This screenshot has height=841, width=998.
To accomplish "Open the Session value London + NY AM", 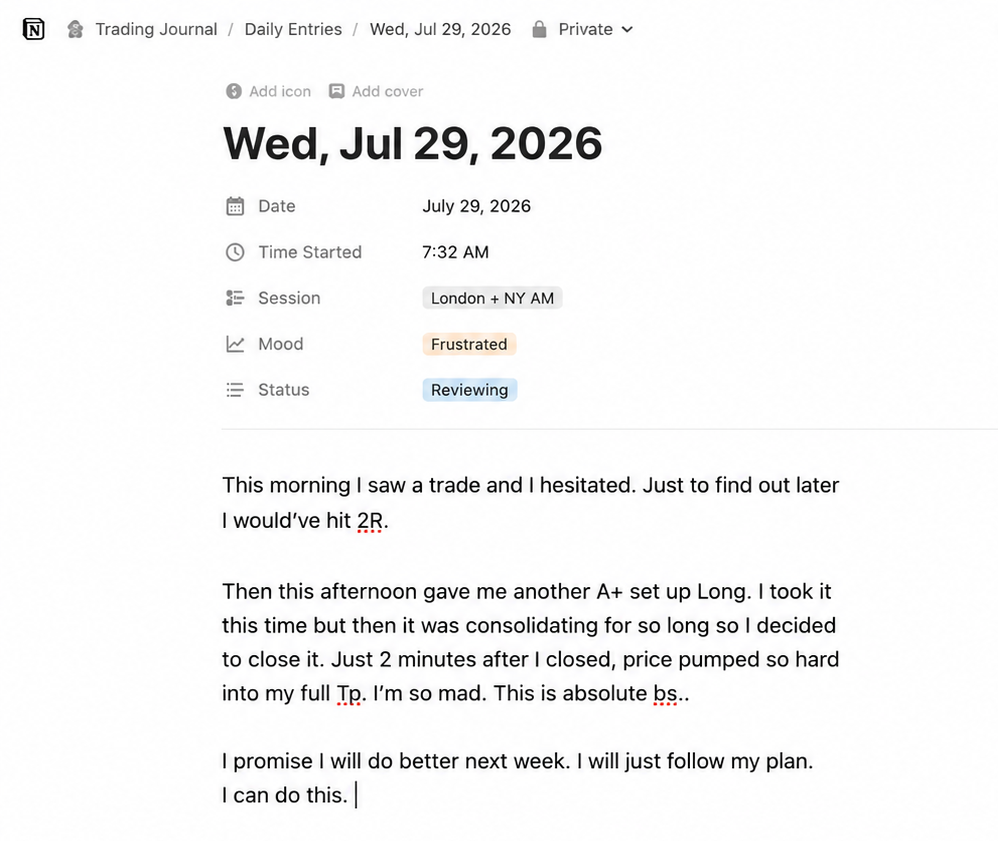I will 492,298.
